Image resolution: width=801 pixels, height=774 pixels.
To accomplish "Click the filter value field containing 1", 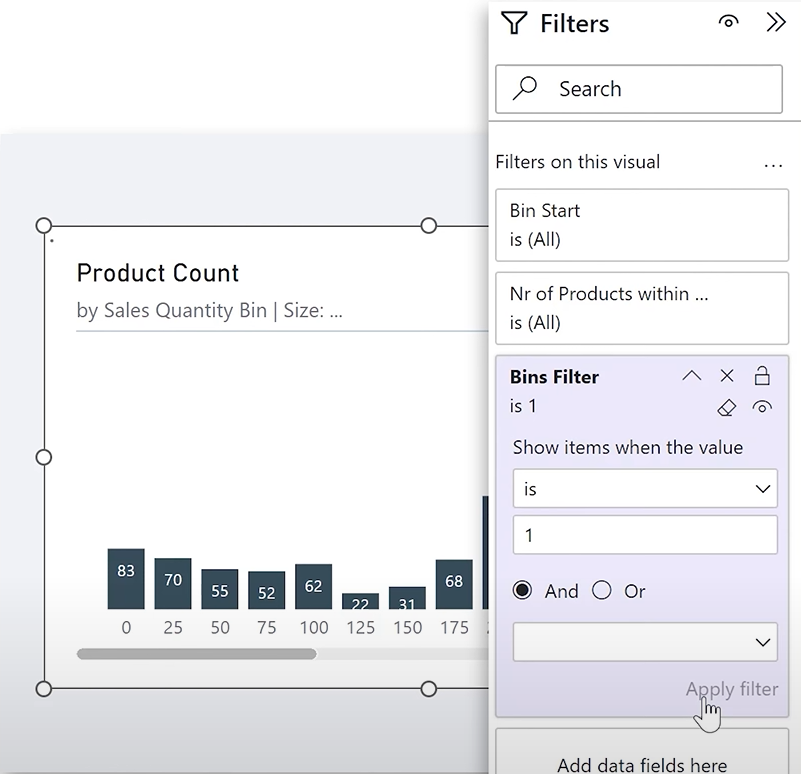I will (645, 535).
